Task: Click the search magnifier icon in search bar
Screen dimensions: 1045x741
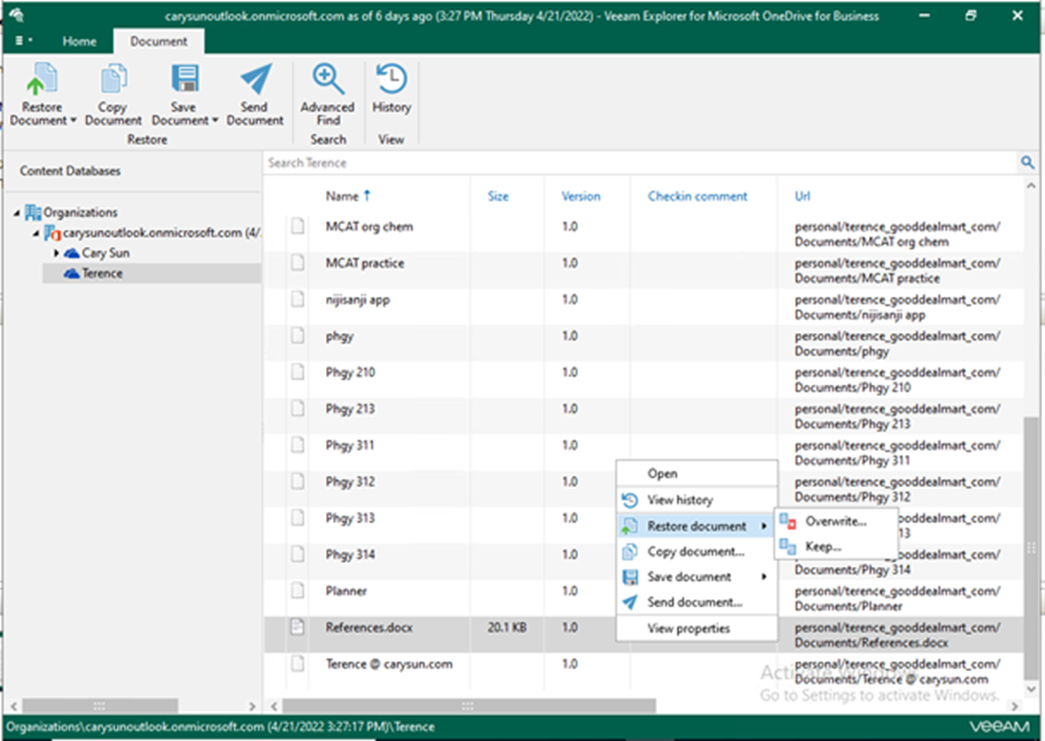Action: (1027, 162)
